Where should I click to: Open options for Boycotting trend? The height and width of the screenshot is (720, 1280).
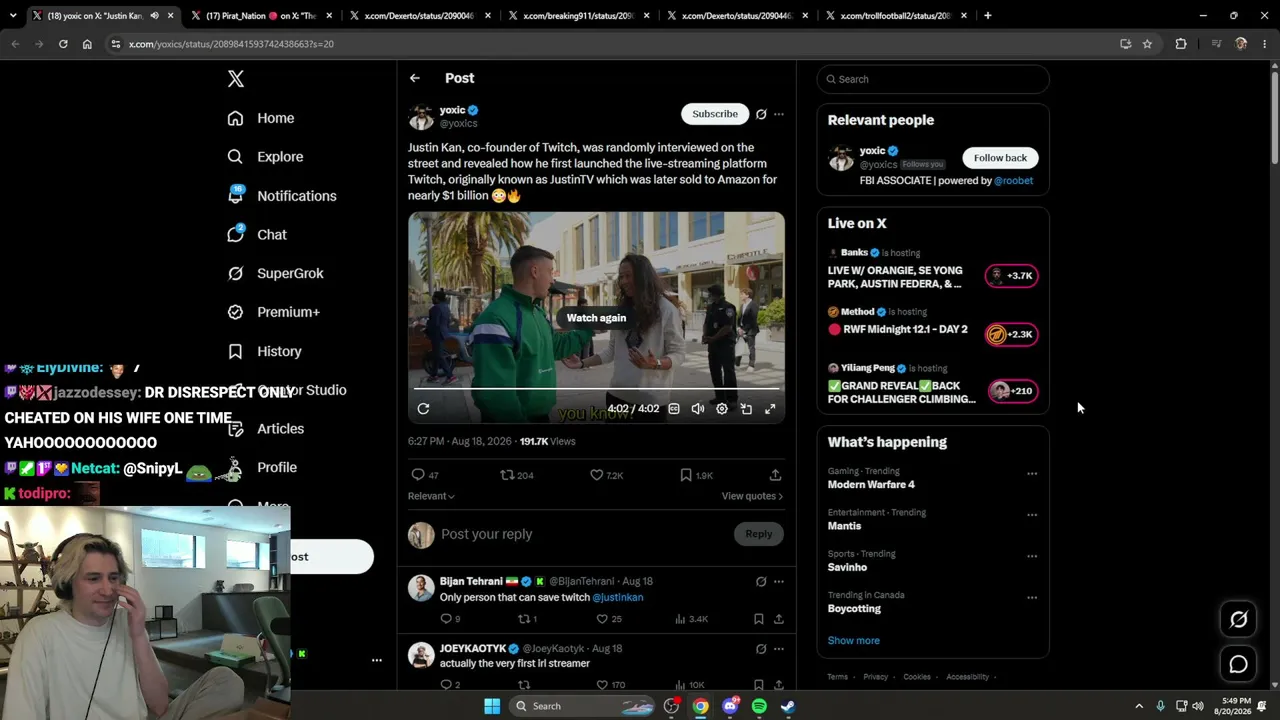pos(1032,598)
